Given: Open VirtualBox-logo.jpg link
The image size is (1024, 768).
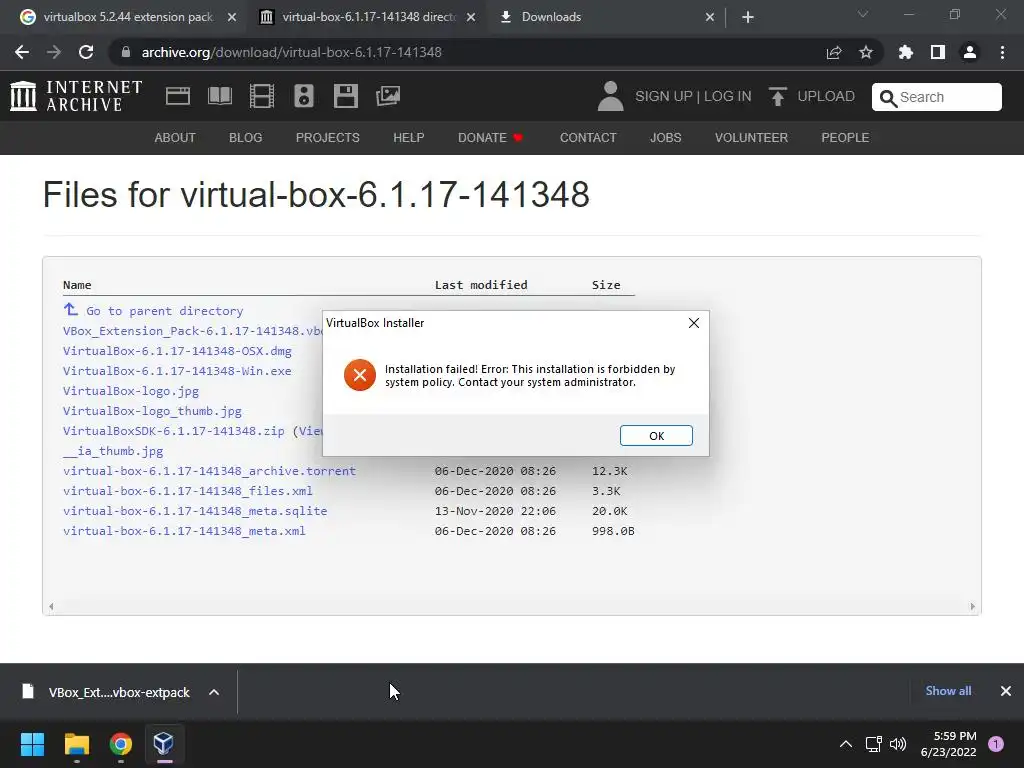Looking at the screenshot, I should pos(131,391).
